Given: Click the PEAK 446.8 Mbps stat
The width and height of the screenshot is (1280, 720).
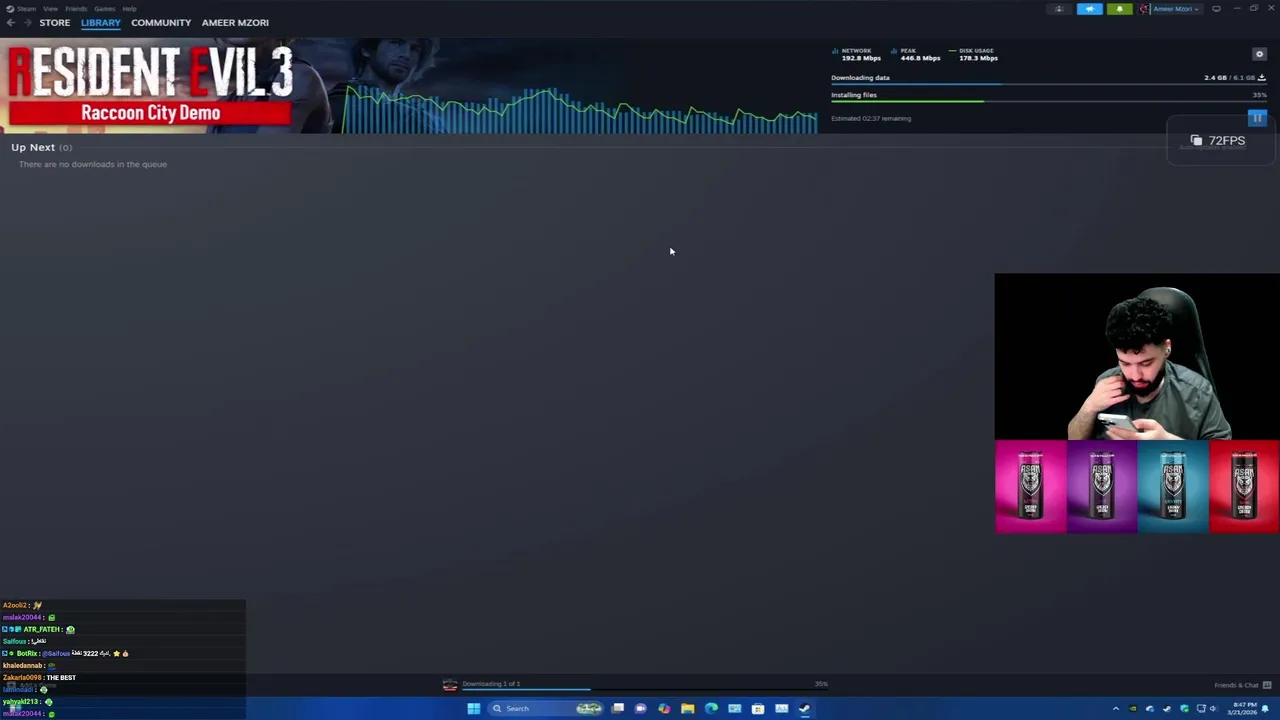Looking at the screenshot, I should click(x=915, y=54).
